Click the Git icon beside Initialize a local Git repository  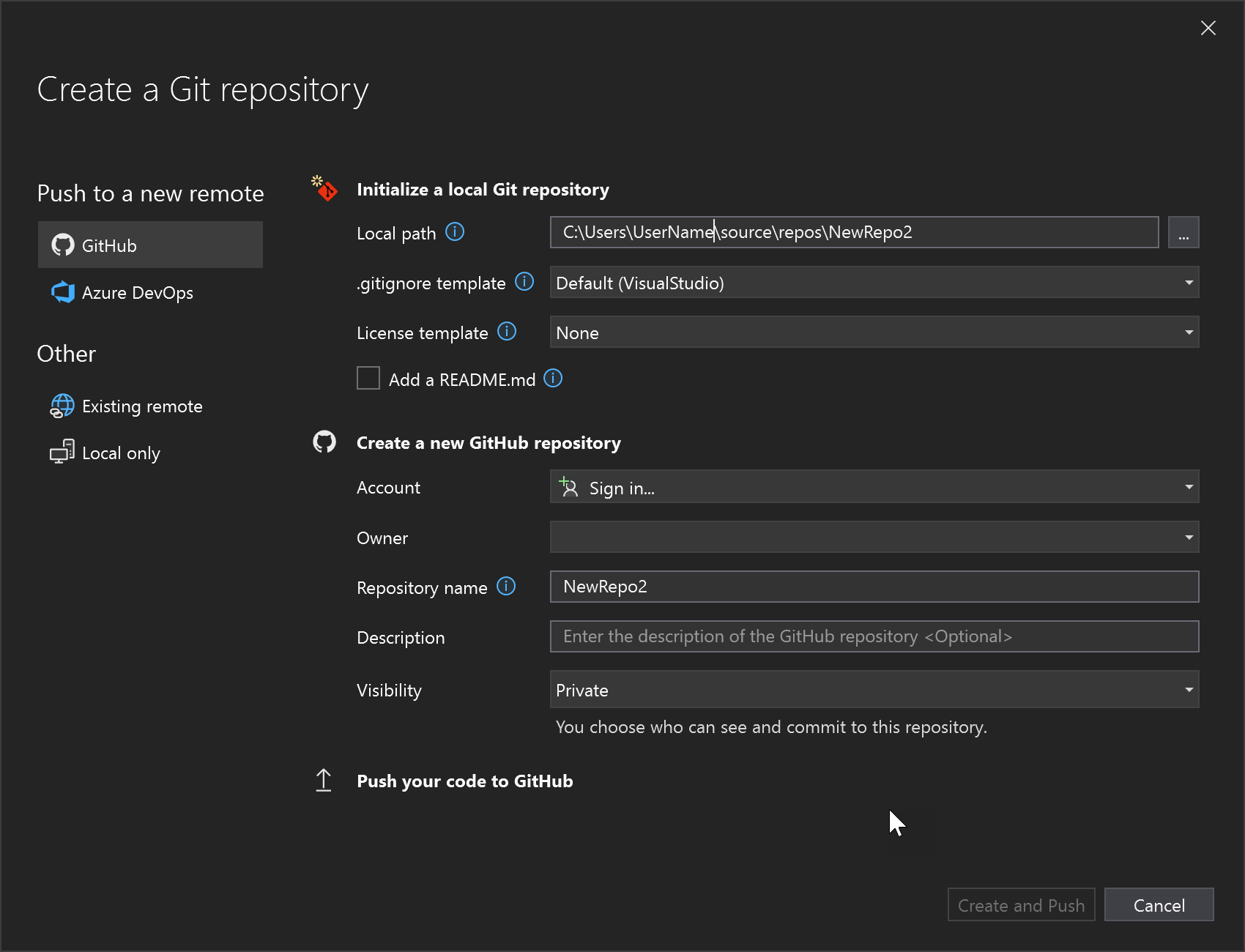coord(324,189)
